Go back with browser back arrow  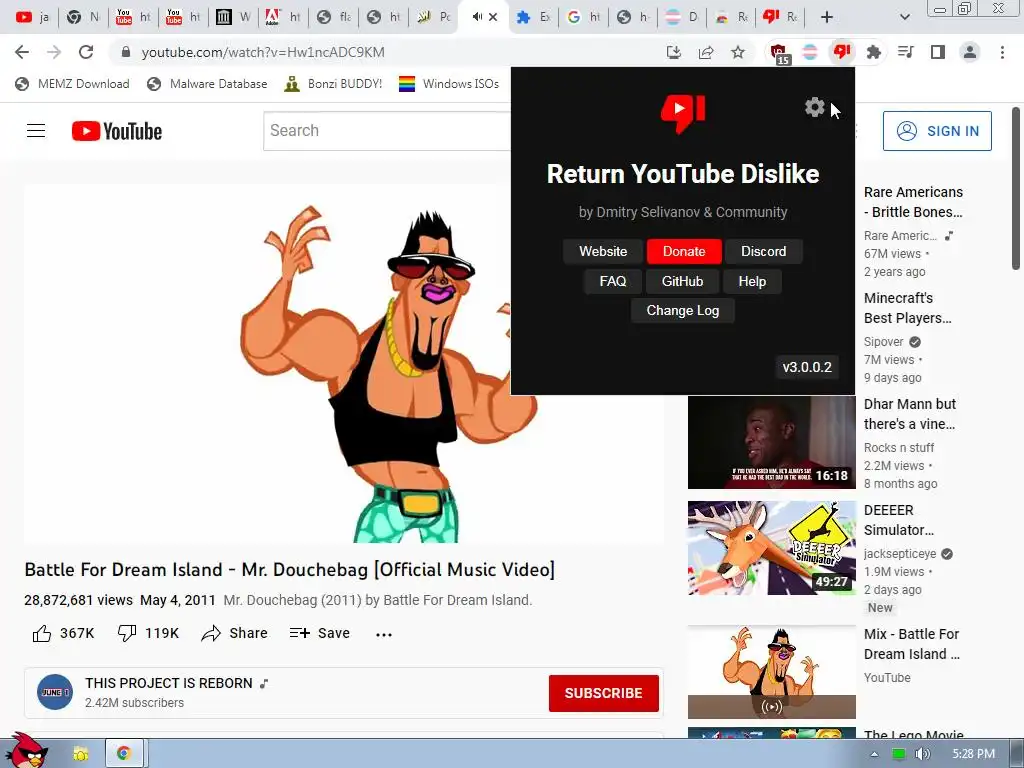pyautogui.click(x=22, y=52)
